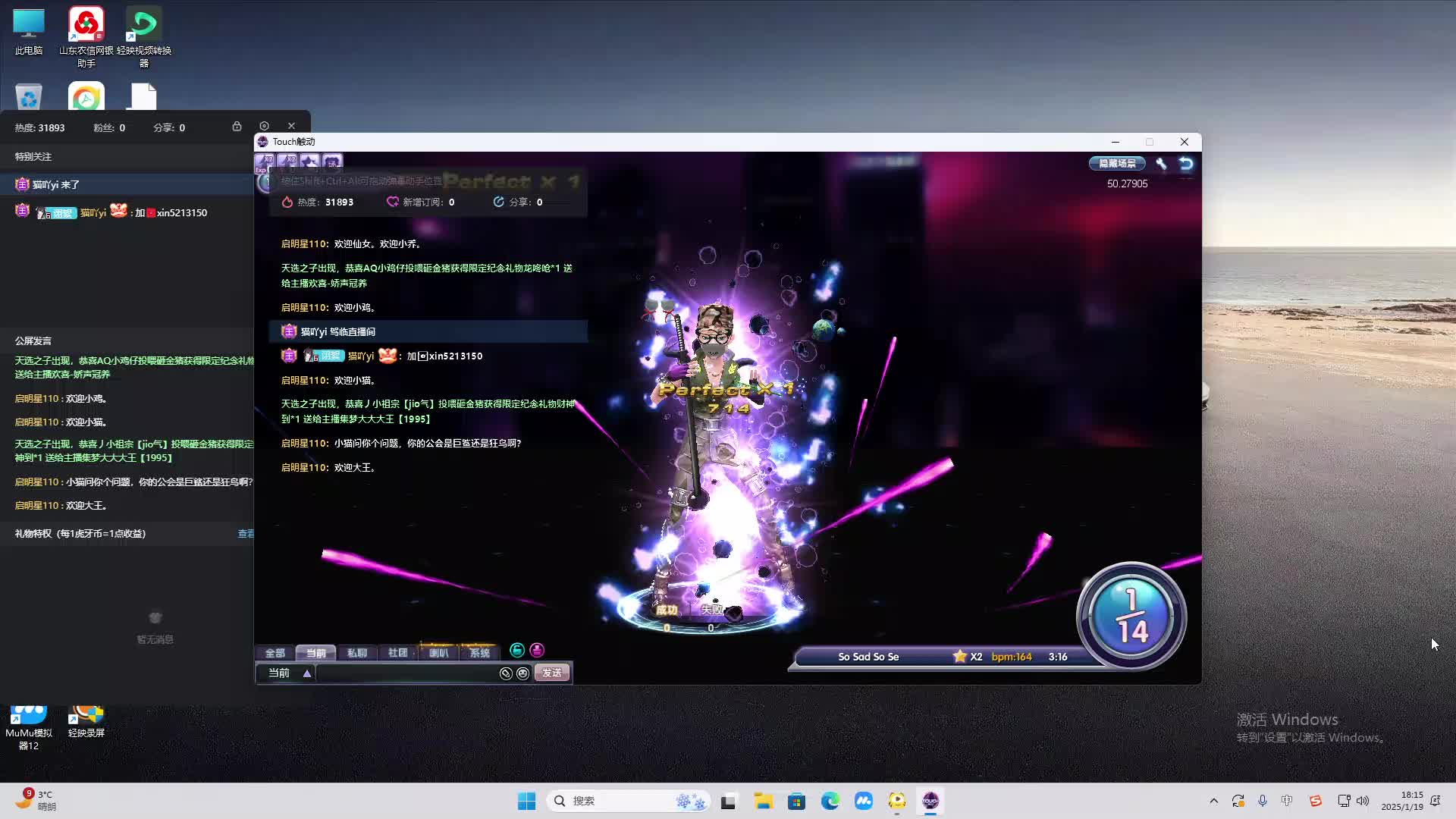Click the return arrow icon next to the wrench
The height and width of the screenshot is (819, 1456).
click(1185, 163)
